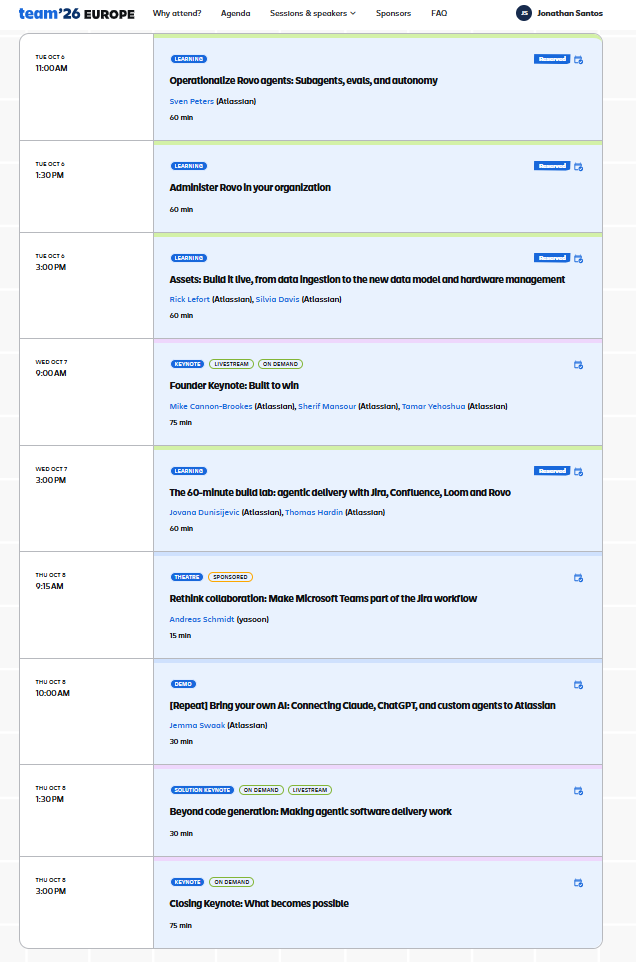Select Thu Oct 8 10:00 AM time cell
This screenshot has height=962, width=636.
[86, 712]
